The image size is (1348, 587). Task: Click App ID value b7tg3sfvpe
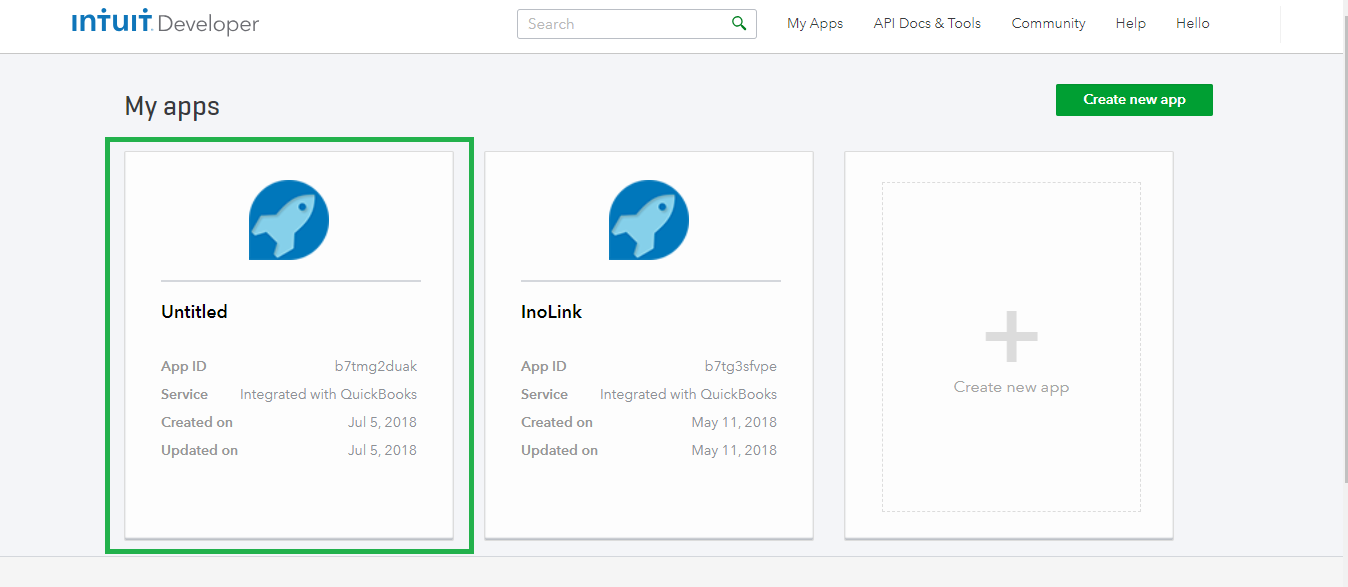point(741,366)
